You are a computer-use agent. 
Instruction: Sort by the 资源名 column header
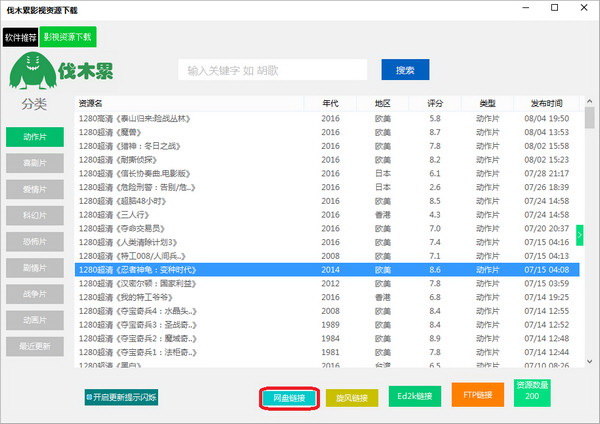[x=189, y=103]
